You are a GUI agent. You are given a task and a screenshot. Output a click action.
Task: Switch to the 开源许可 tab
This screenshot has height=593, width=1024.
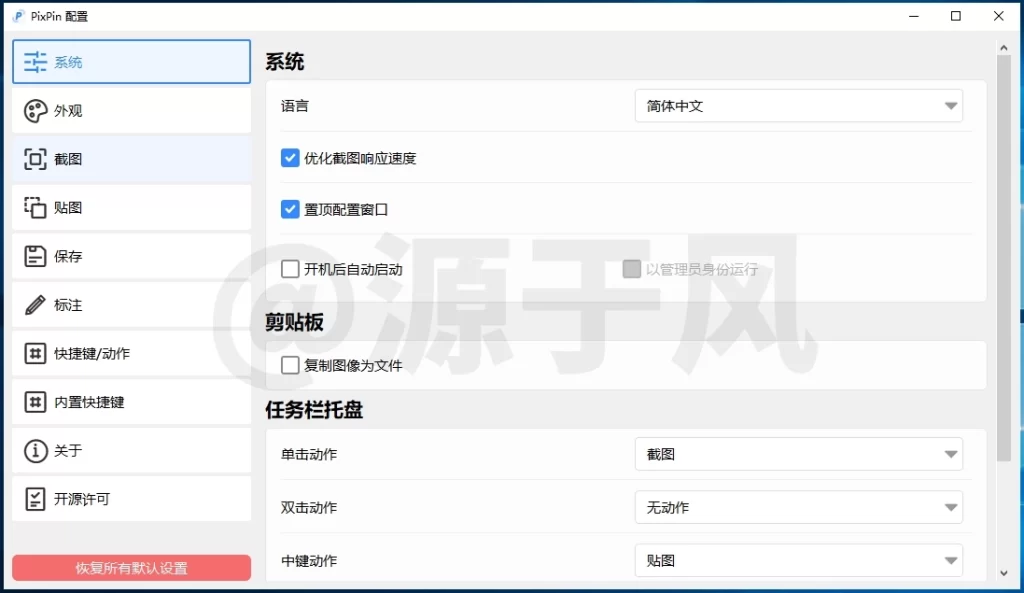[x=131, y=499]
